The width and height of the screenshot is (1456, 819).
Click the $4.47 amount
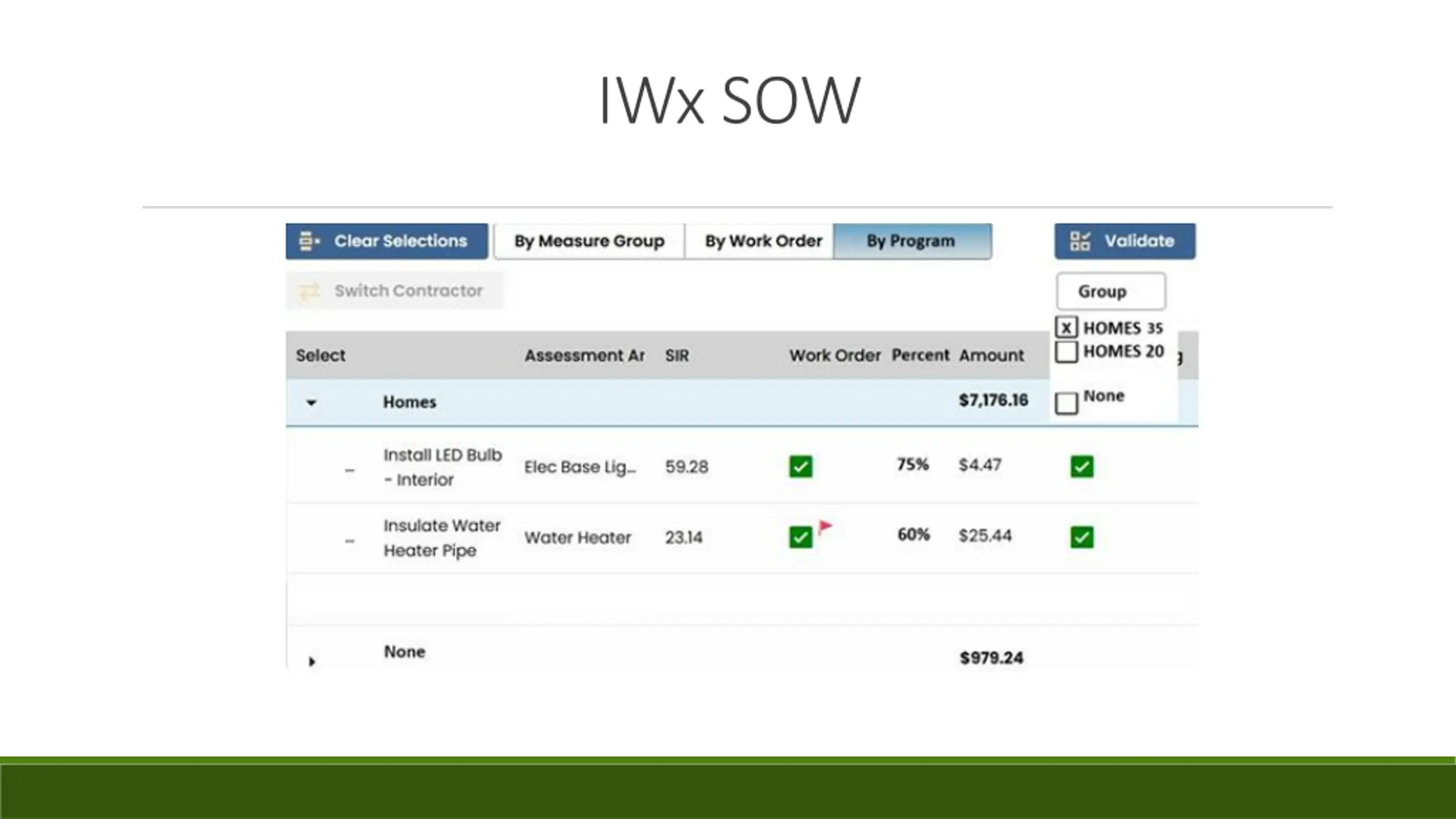tap(979, 465)
